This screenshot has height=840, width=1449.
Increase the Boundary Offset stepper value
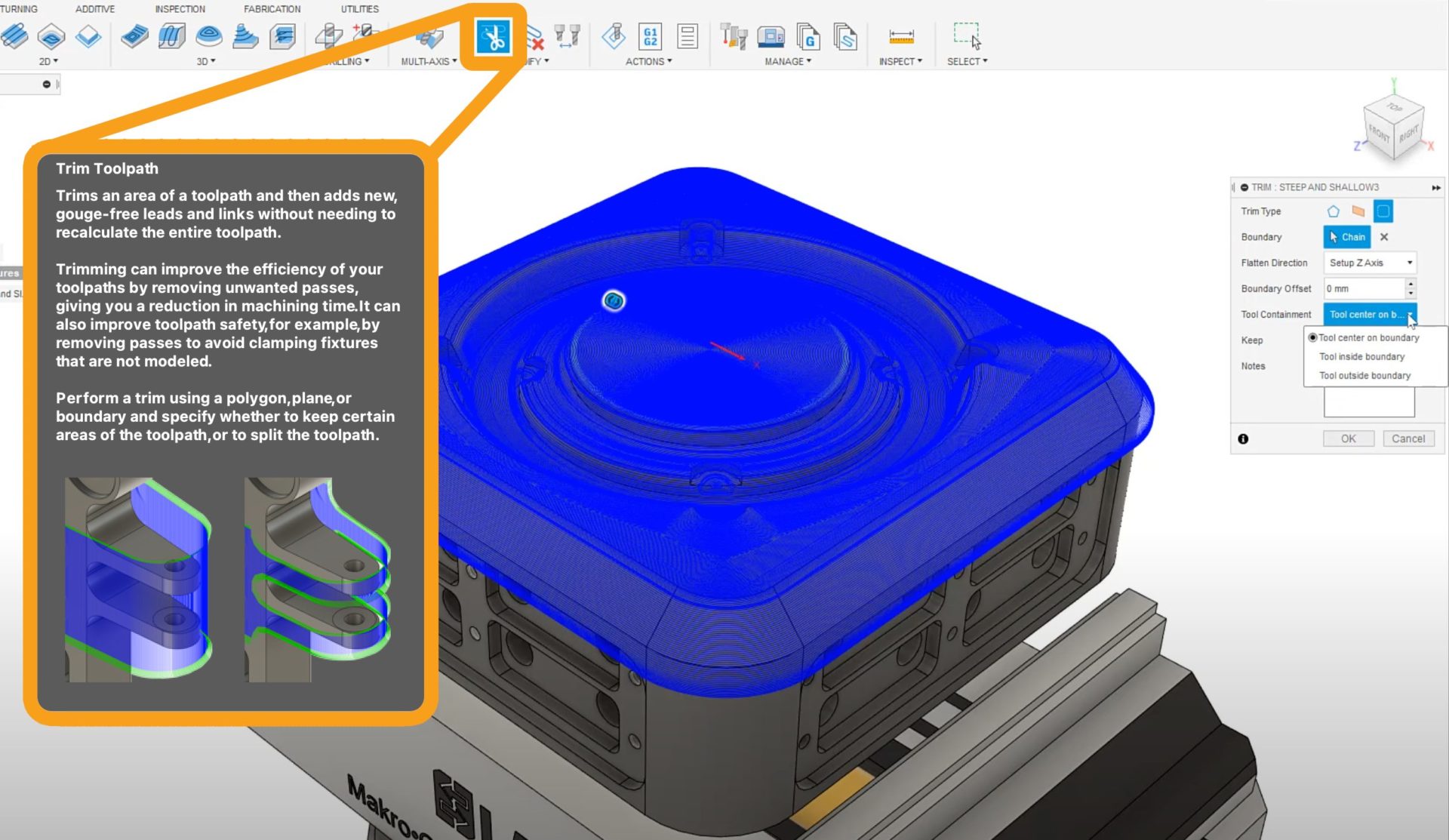click(x=1410, y=284)
